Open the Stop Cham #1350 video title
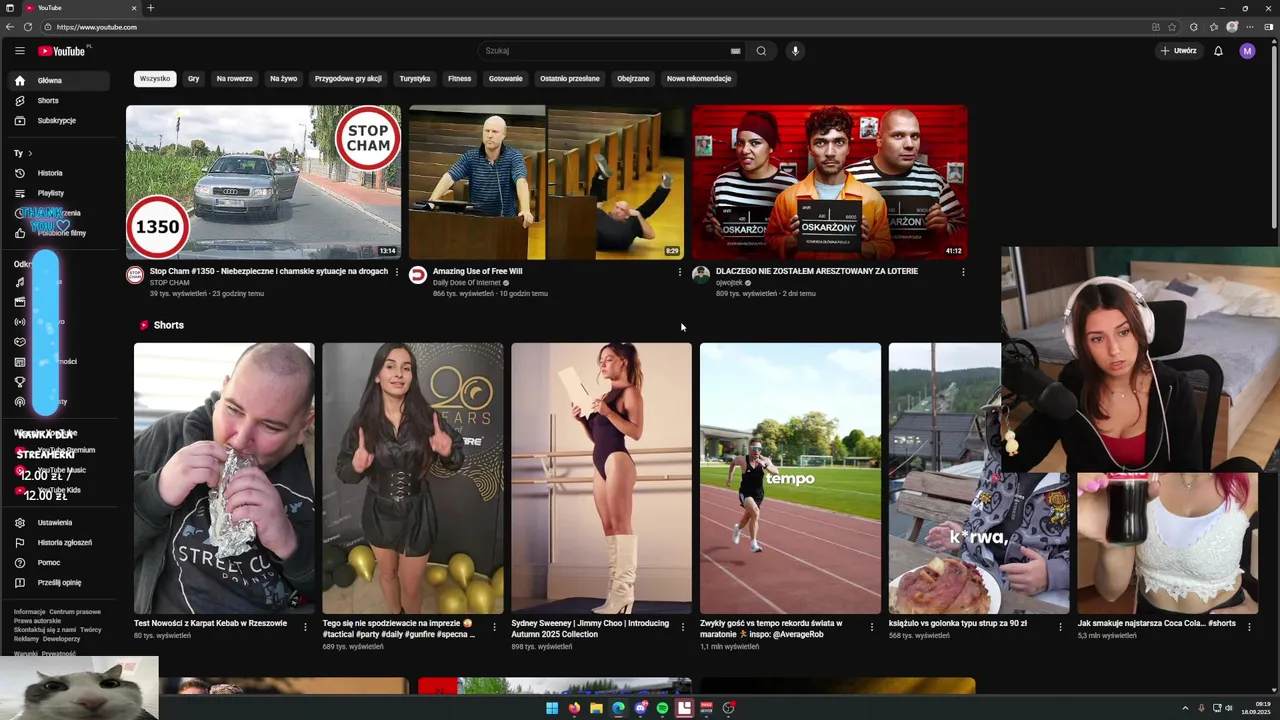1280x720 pixels. pyautogui.click(x=269, y=271)
